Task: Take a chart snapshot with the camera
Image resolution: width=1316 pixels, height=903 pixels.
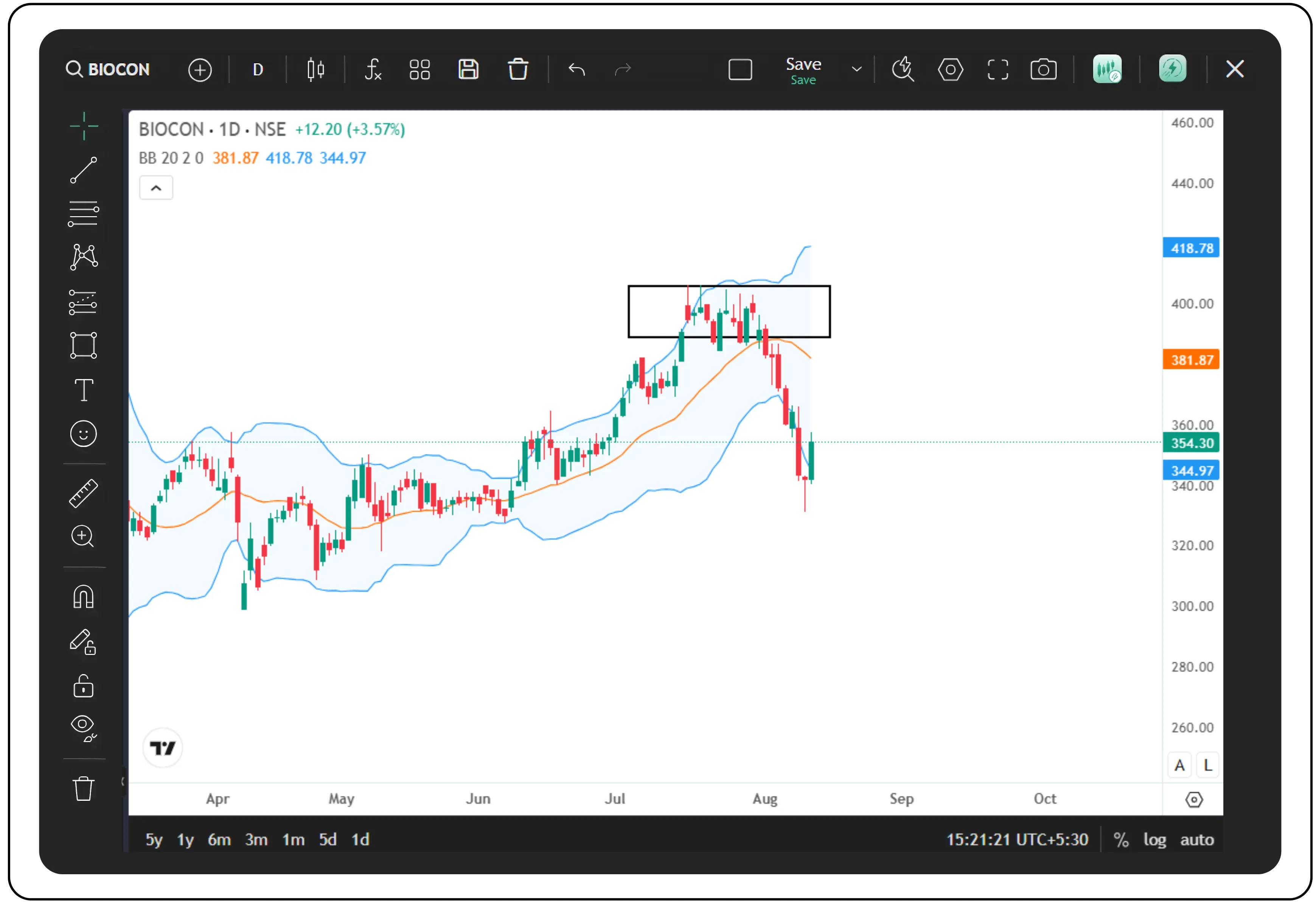Action: click(1044, 69)
